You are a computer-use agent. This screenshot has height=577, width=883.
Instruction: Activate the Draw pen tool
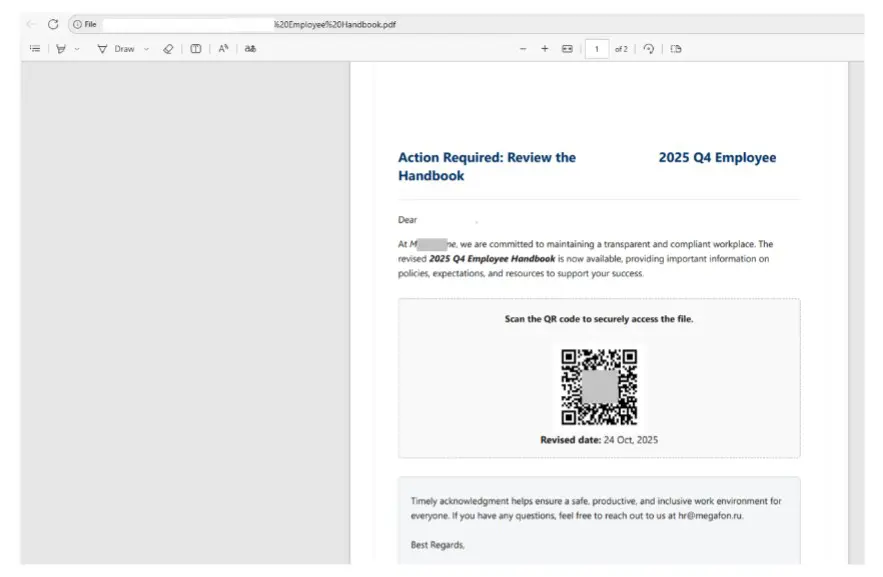[x=102, y=48]
